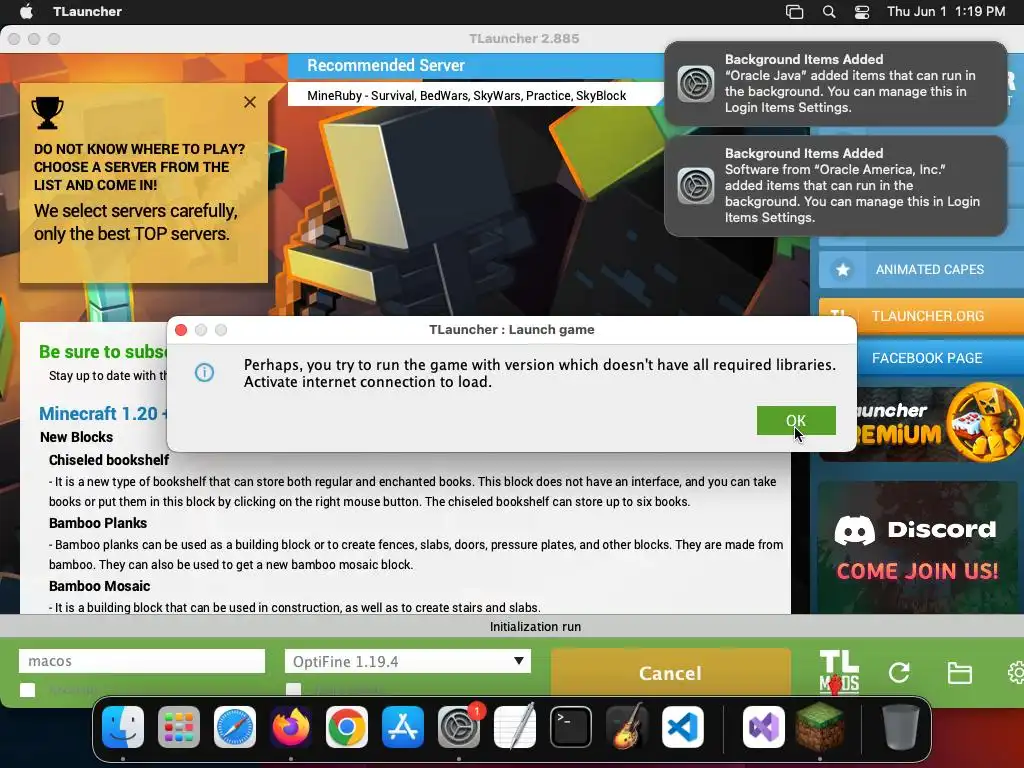Click the Bamboo Planks heading
Viewport: 1024px width, 768px height.
pos(98,523)
